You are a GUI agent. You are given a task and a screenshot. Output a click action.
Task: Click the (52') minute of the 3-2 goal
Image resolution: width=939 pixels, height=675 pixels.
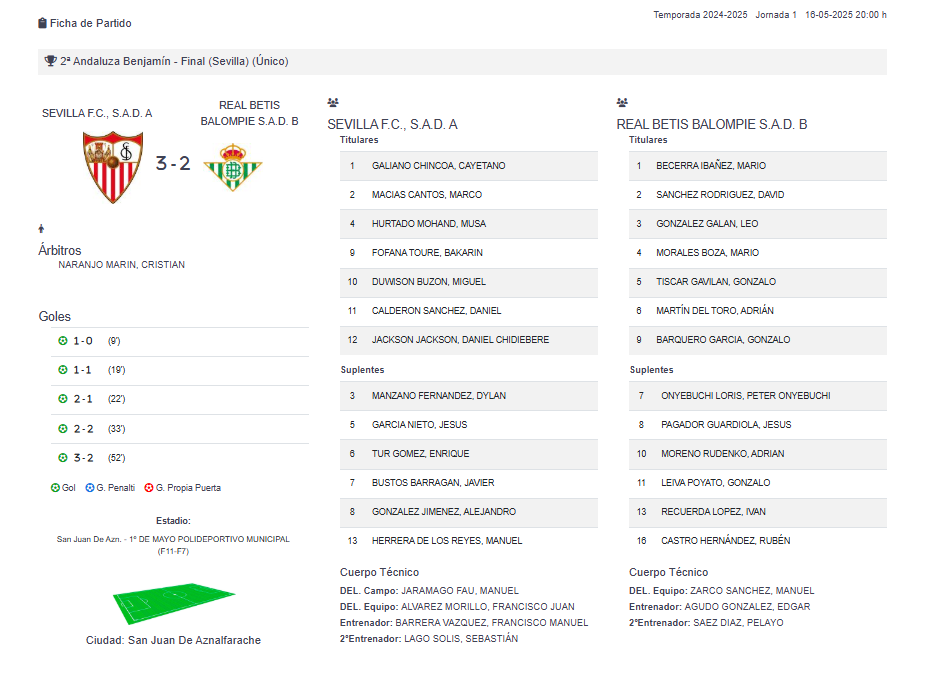[x=117, y=458]
